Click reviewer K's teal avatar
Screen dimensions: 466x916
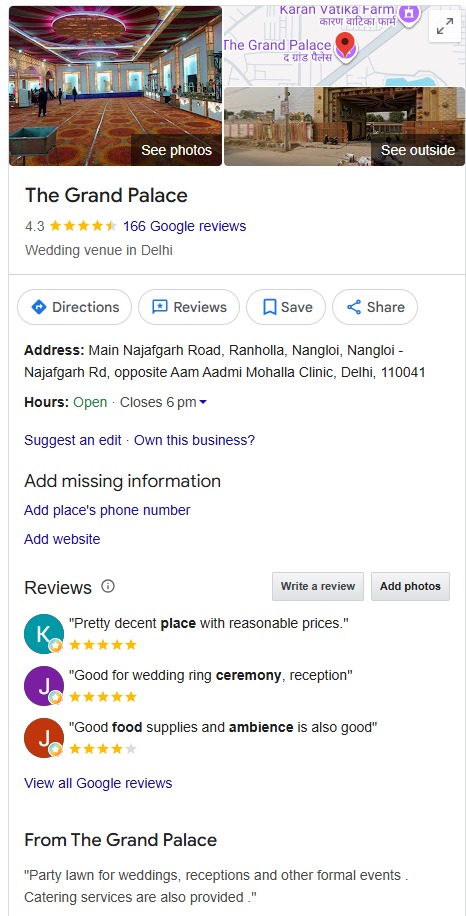click(x=44, y=634)
